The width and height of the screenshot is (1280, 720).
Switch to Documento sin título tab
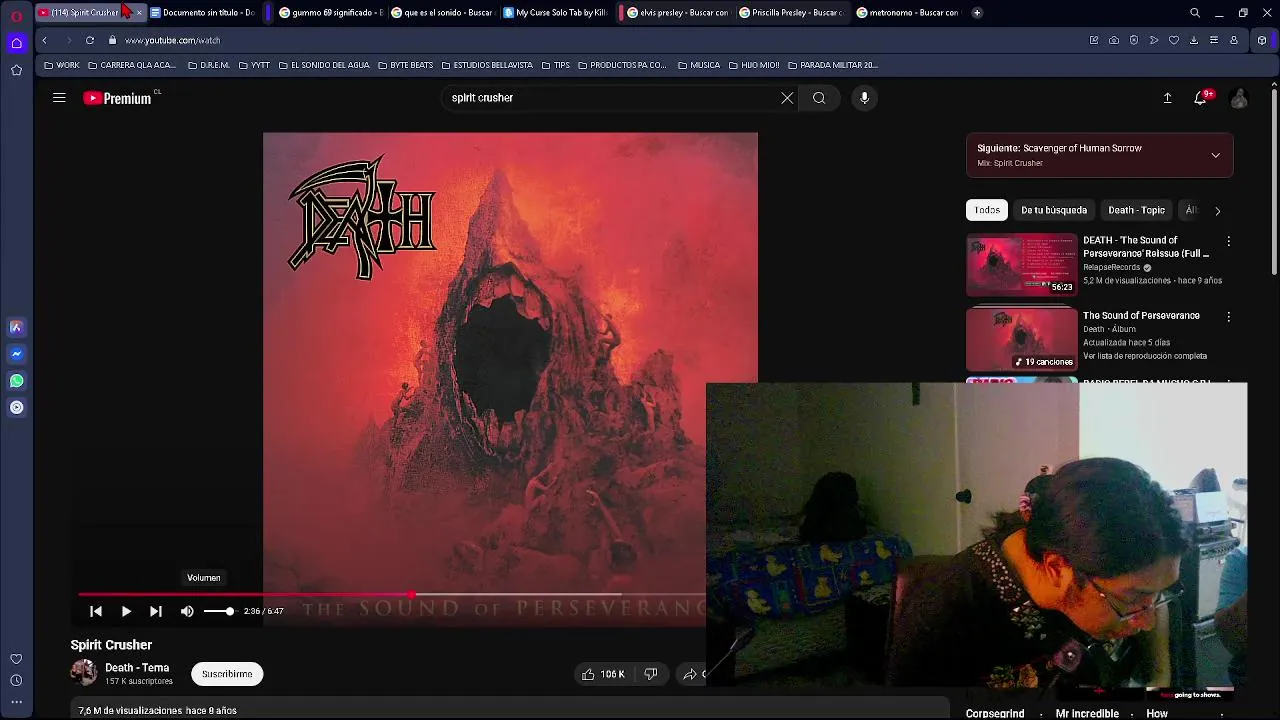[x=202, y=12]
